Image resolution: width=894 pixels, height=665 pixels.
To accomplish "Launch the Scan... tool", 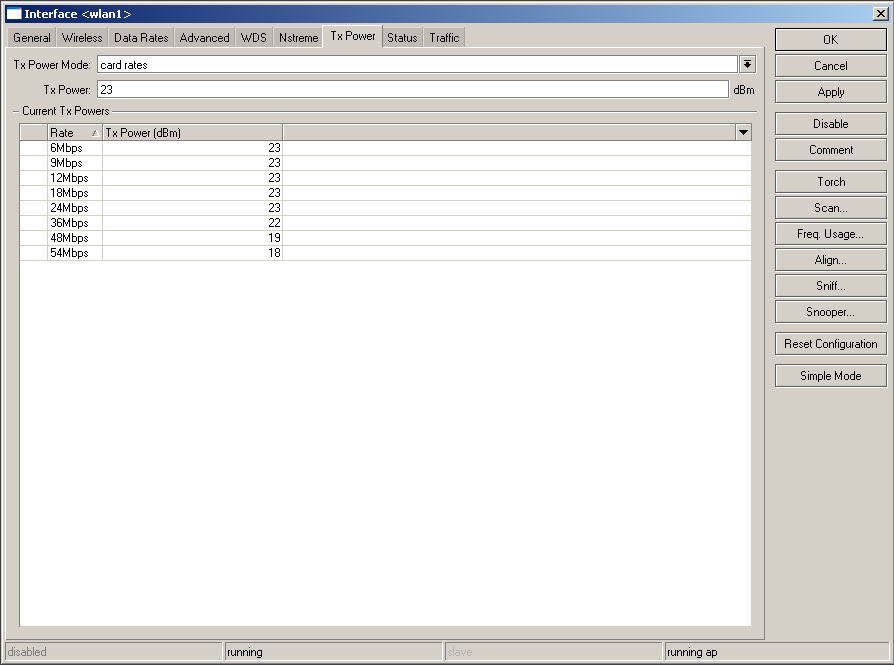I will pos(831,208).
